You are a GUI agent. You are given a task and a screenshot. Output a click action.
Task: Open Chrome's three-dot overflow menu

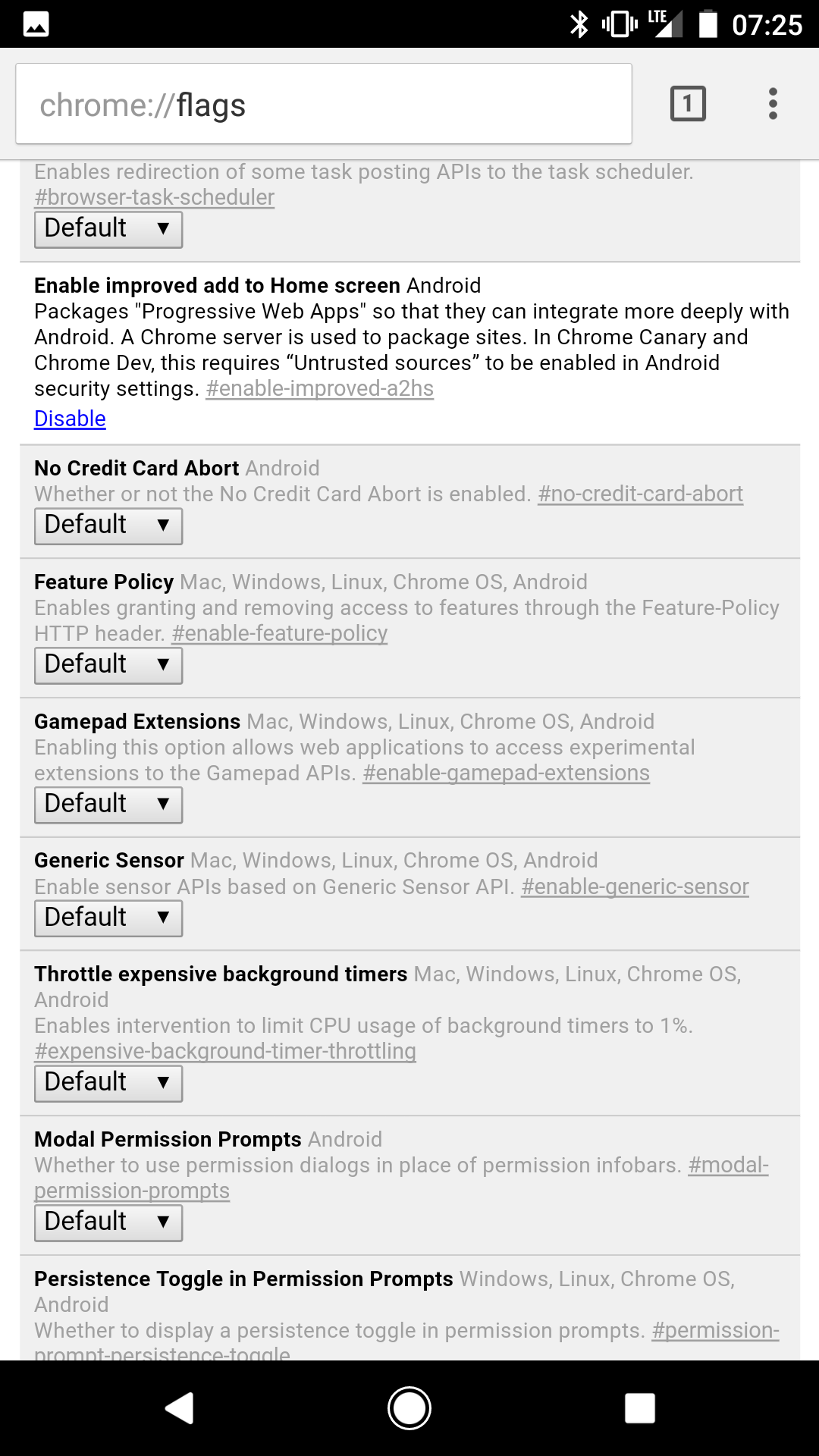pyautogui.click(x=773, y=104)
